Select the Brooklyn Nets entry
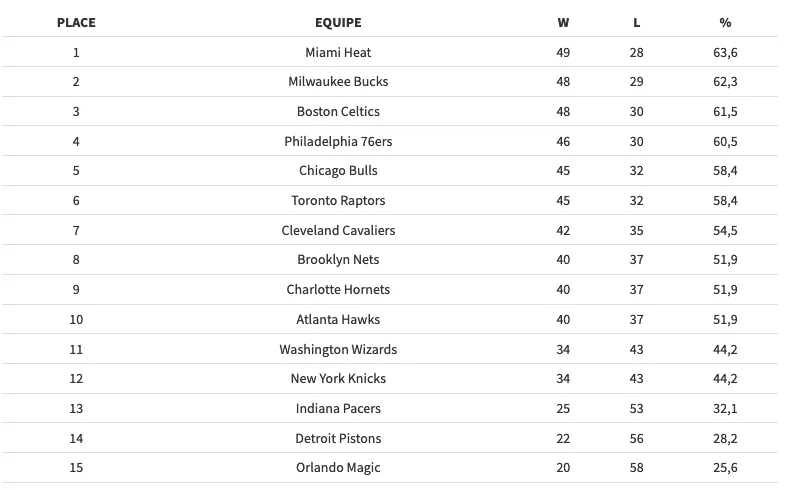 click(338, 260)
